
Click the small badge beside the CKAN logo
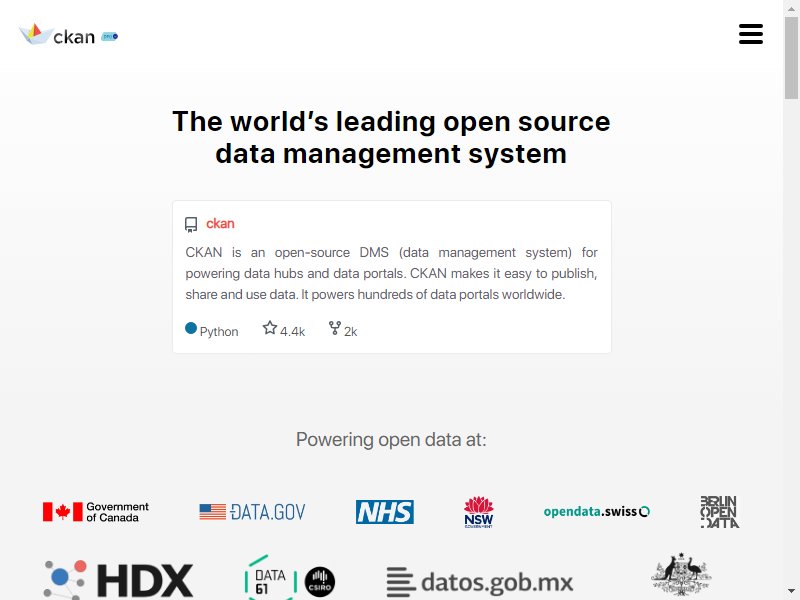click(x=110, y=36)
